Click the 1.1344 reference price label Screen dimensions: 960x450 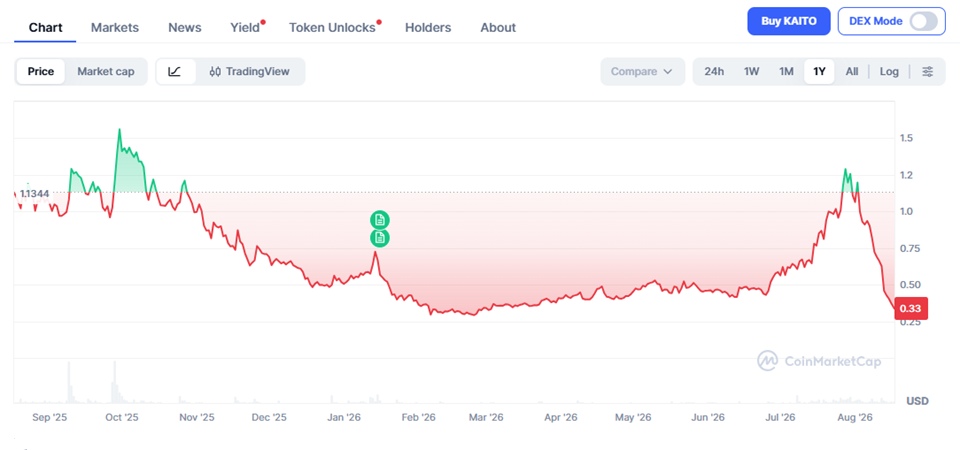coord(34,193)
